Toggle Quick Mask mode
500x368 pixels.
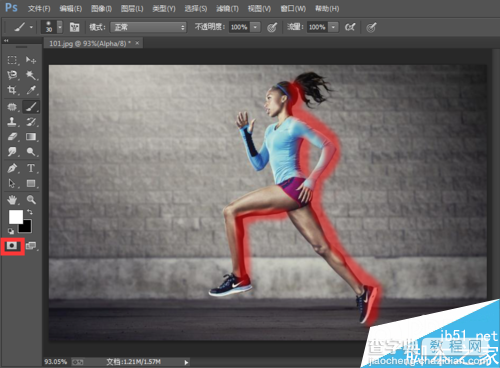pyautogui.click(x=12, y=246)
